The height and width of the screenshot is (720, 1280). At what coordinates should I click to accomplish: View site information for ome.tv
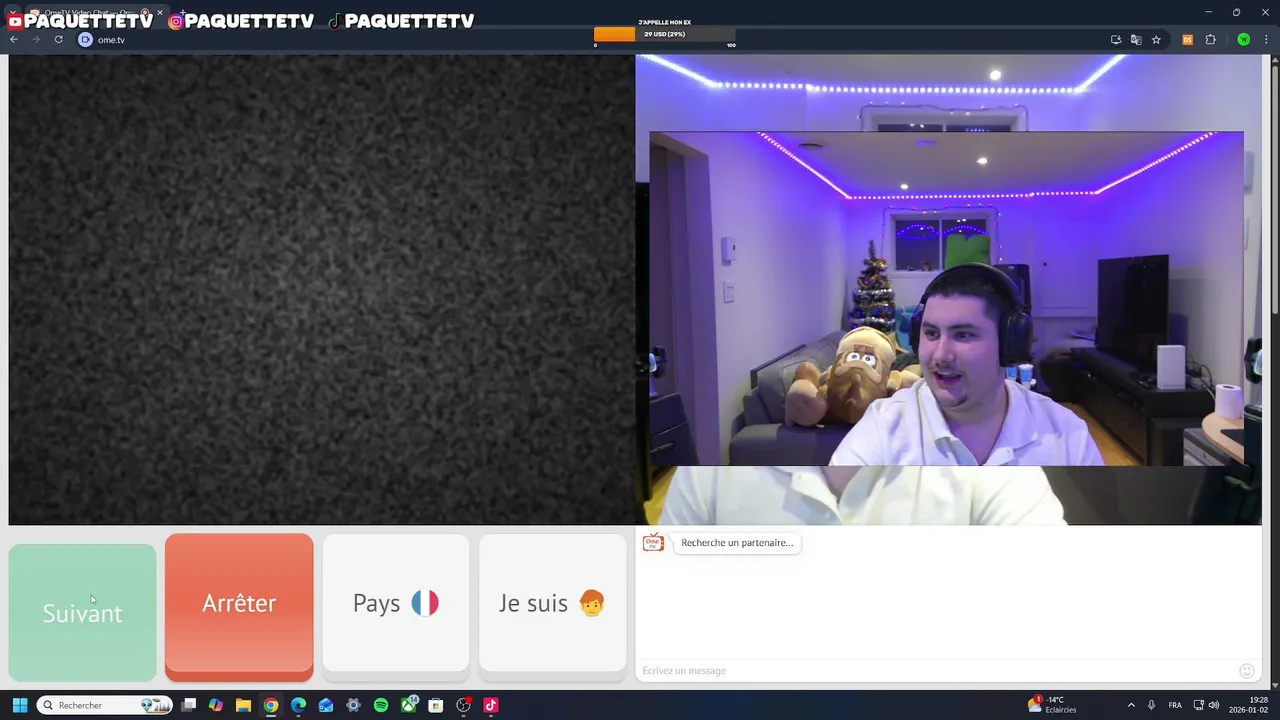click(85, 40)
